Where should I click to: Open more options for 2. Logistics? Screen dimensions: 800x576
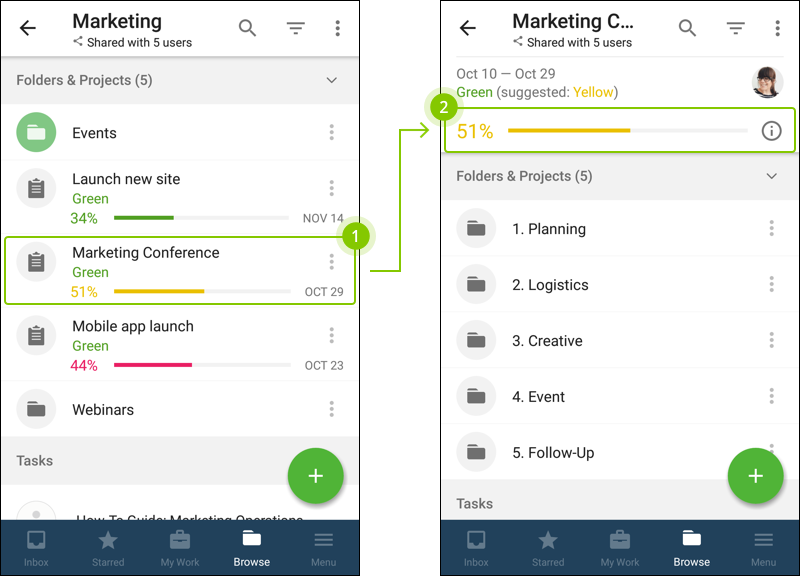tap(771, 284)
